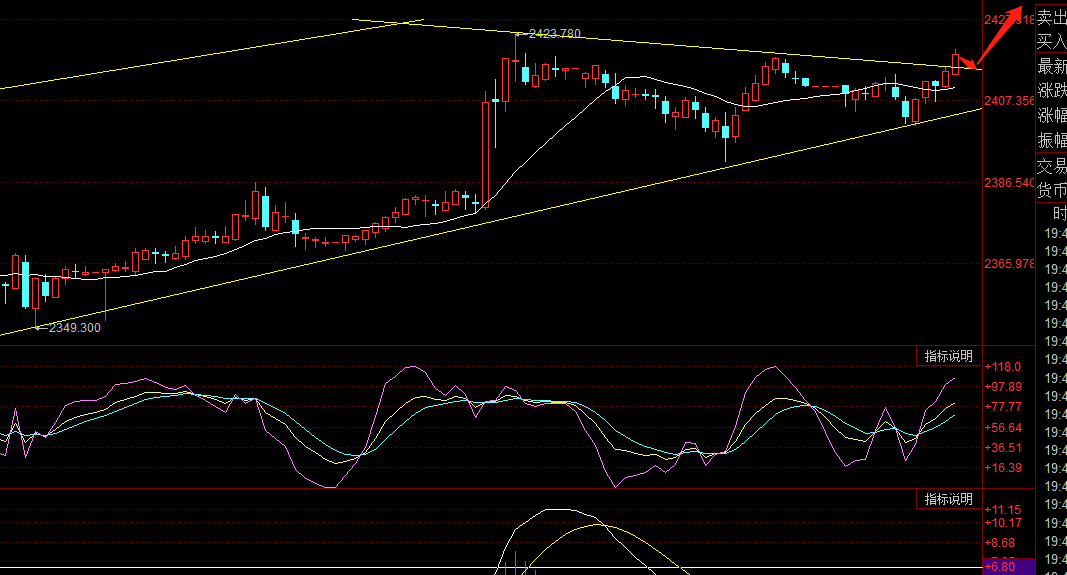Image resolution: width=1067 pixels, height=575 pixels.
Task: Select the 买入 row in quote panel
Action: (1051, 42)
